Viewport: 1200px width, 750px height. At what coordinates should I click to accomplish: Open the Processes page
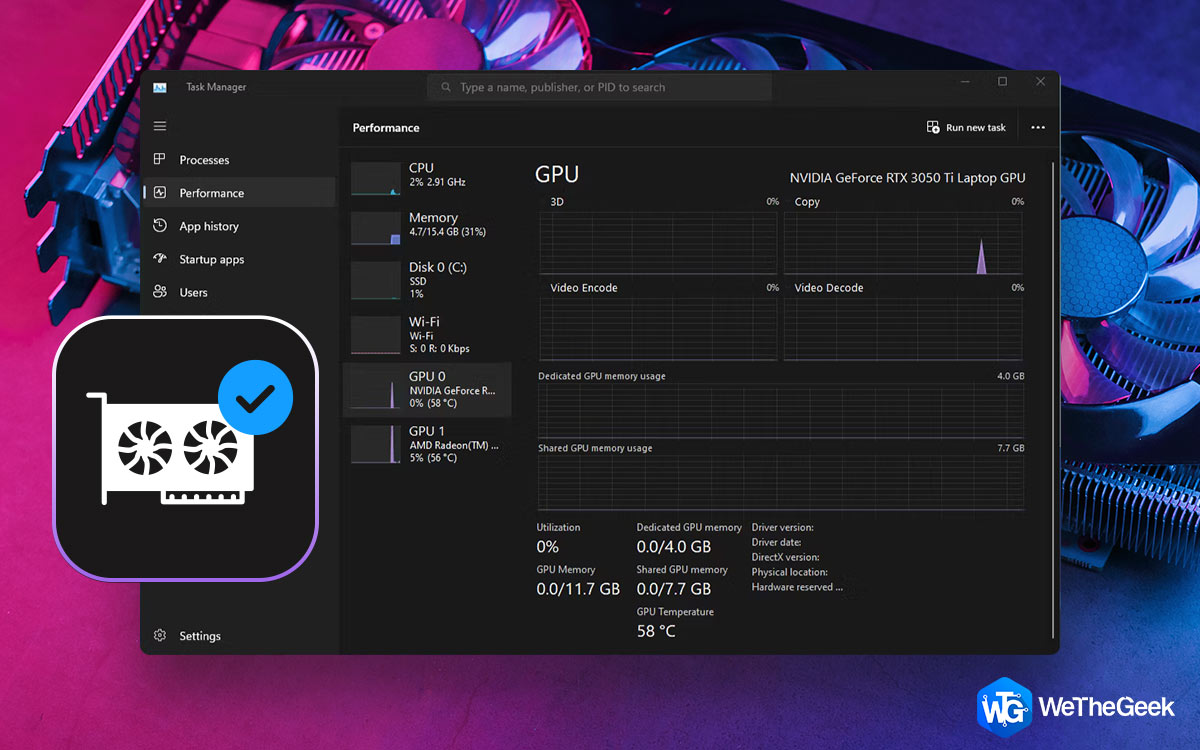238,159
